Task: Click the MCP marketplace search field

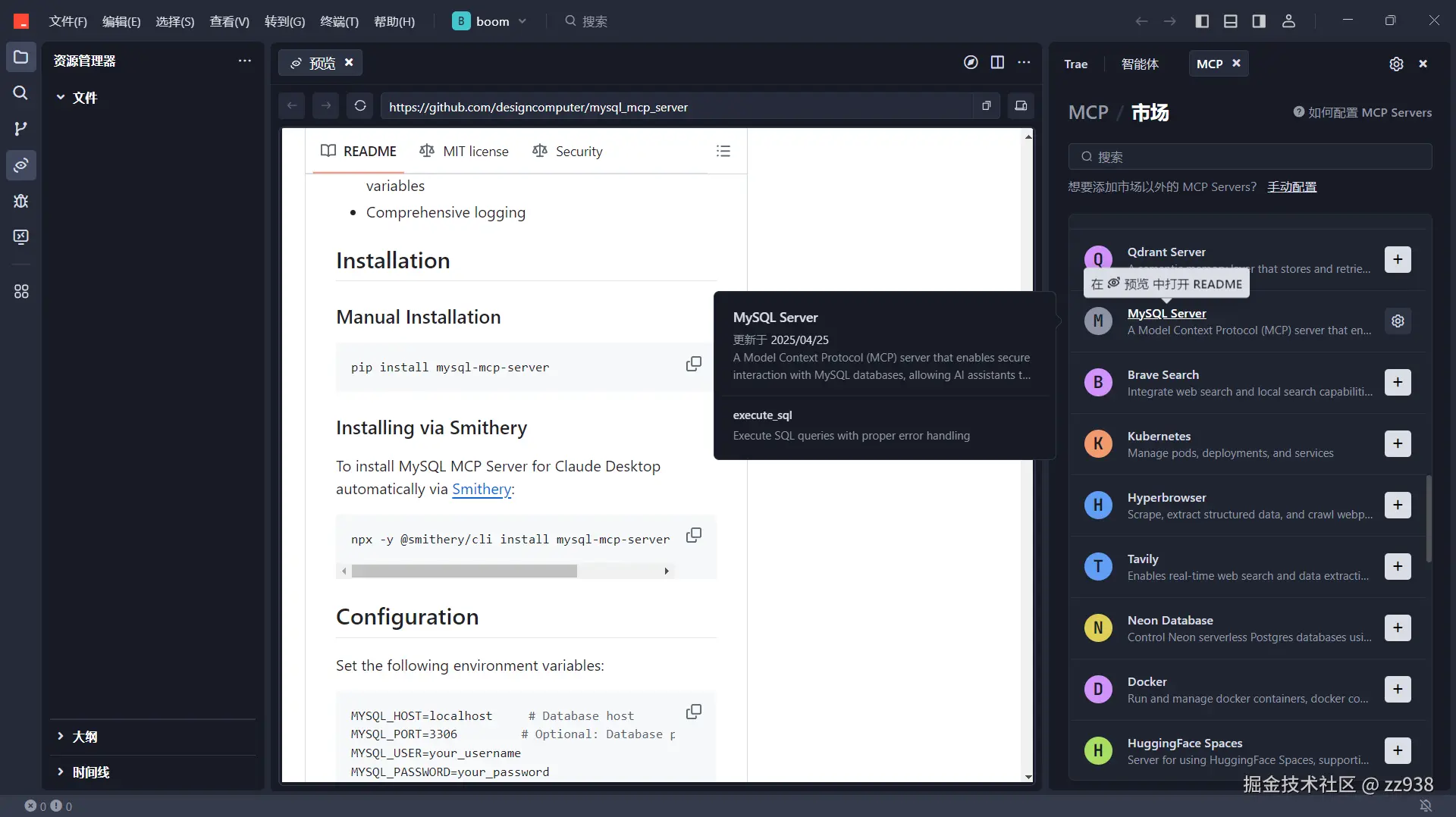Action: coord(1250,157)
